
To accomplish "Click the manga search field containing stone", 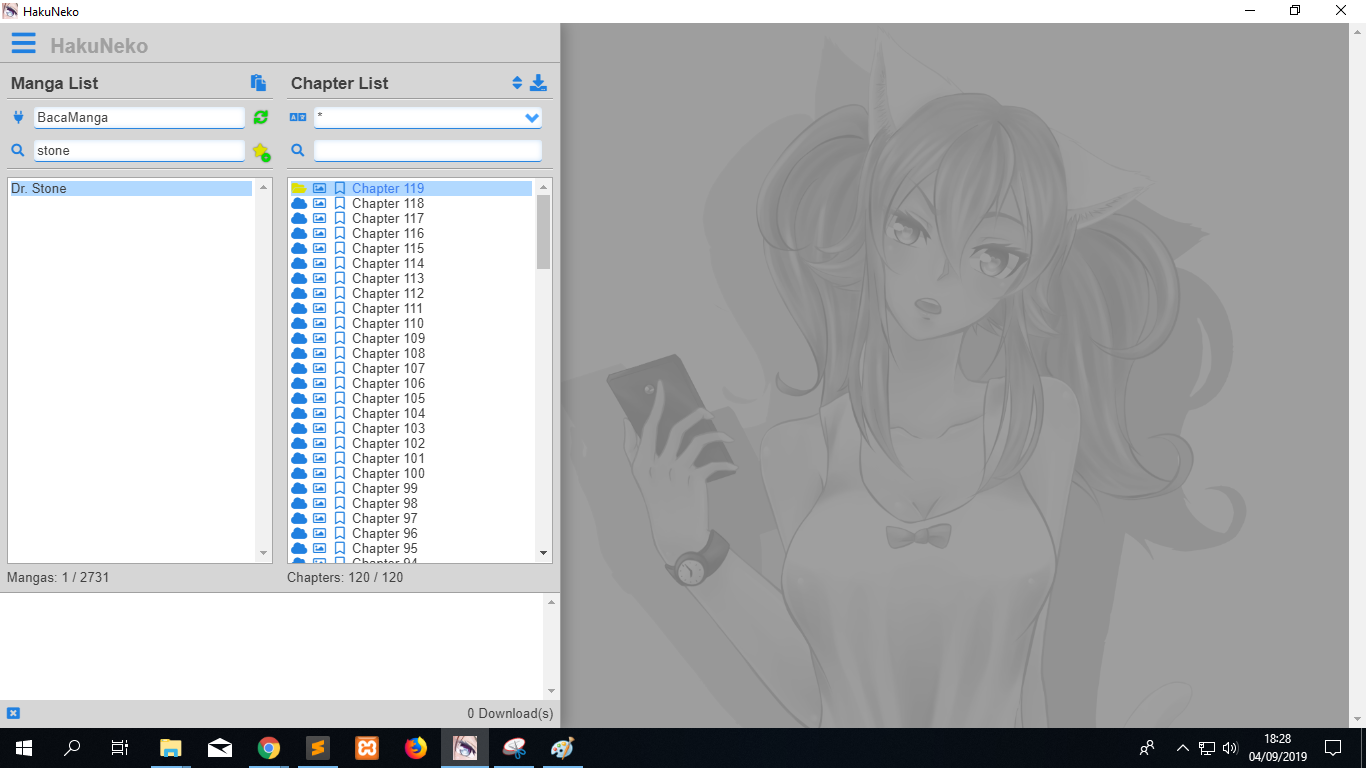I will click(x=139, y=151).
